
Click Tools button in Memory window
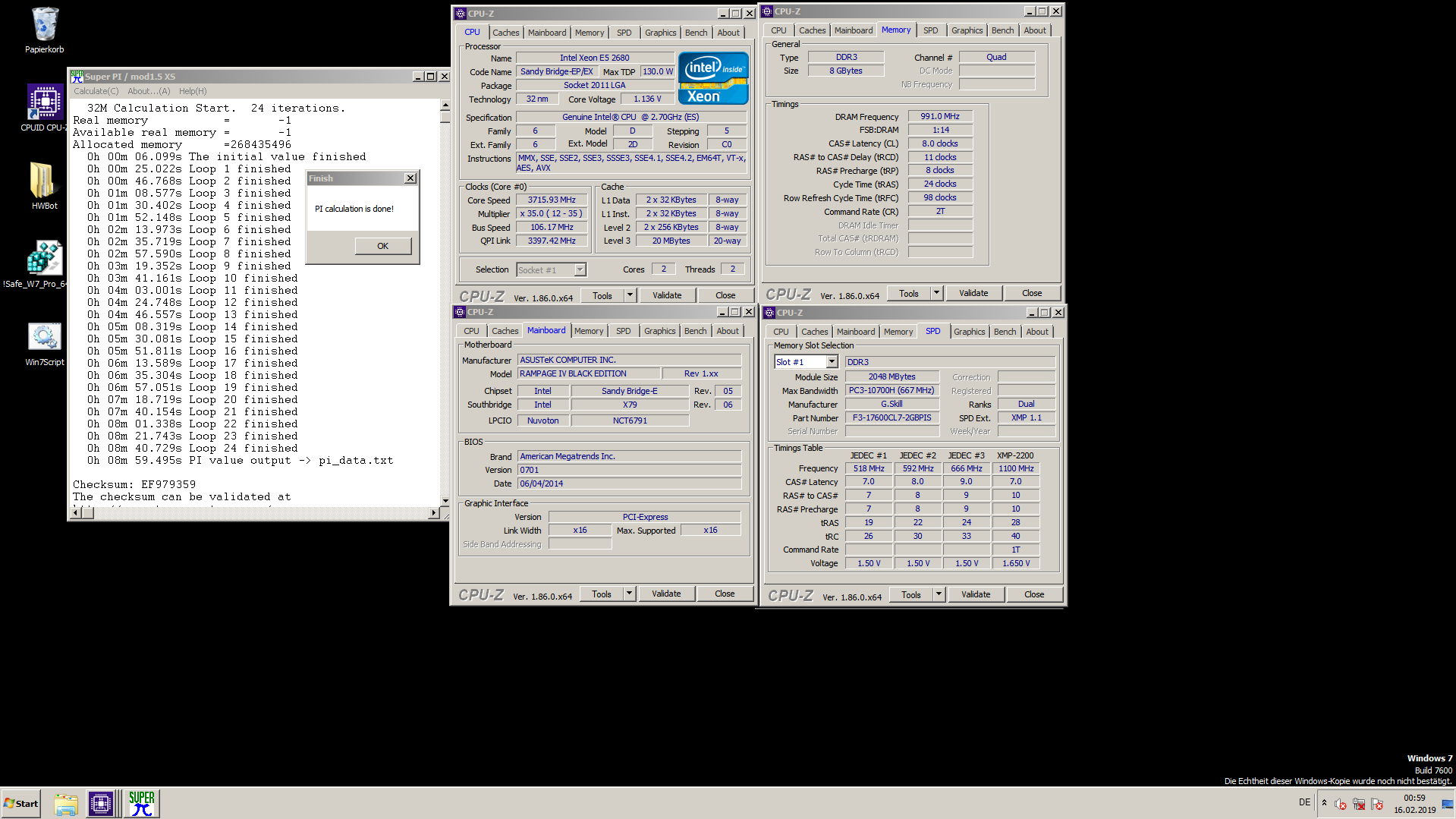tap(909, 293)
